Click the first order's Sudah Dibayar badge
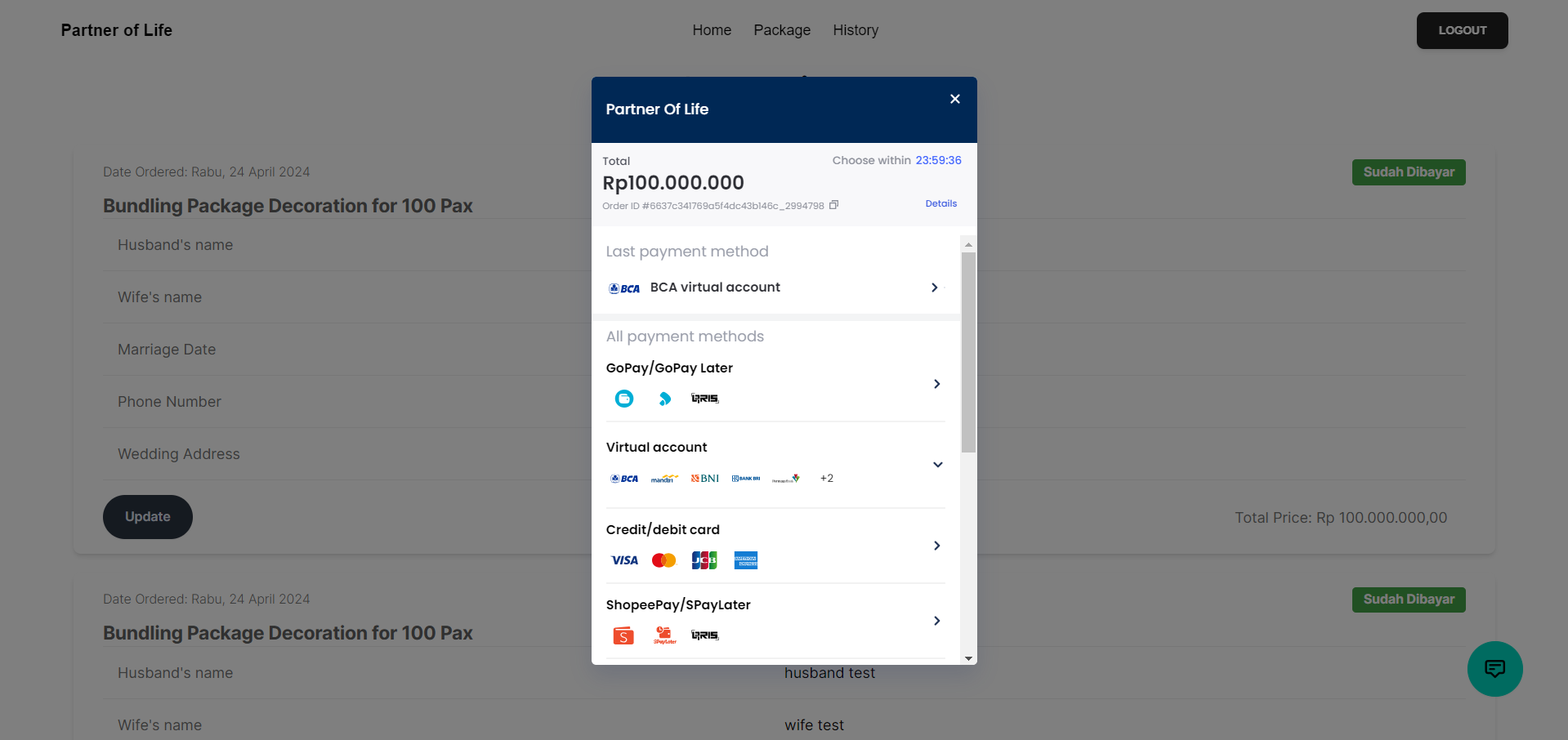Screen dimensions: 1568x740 pyautogui.click(x=1409, y=172)
